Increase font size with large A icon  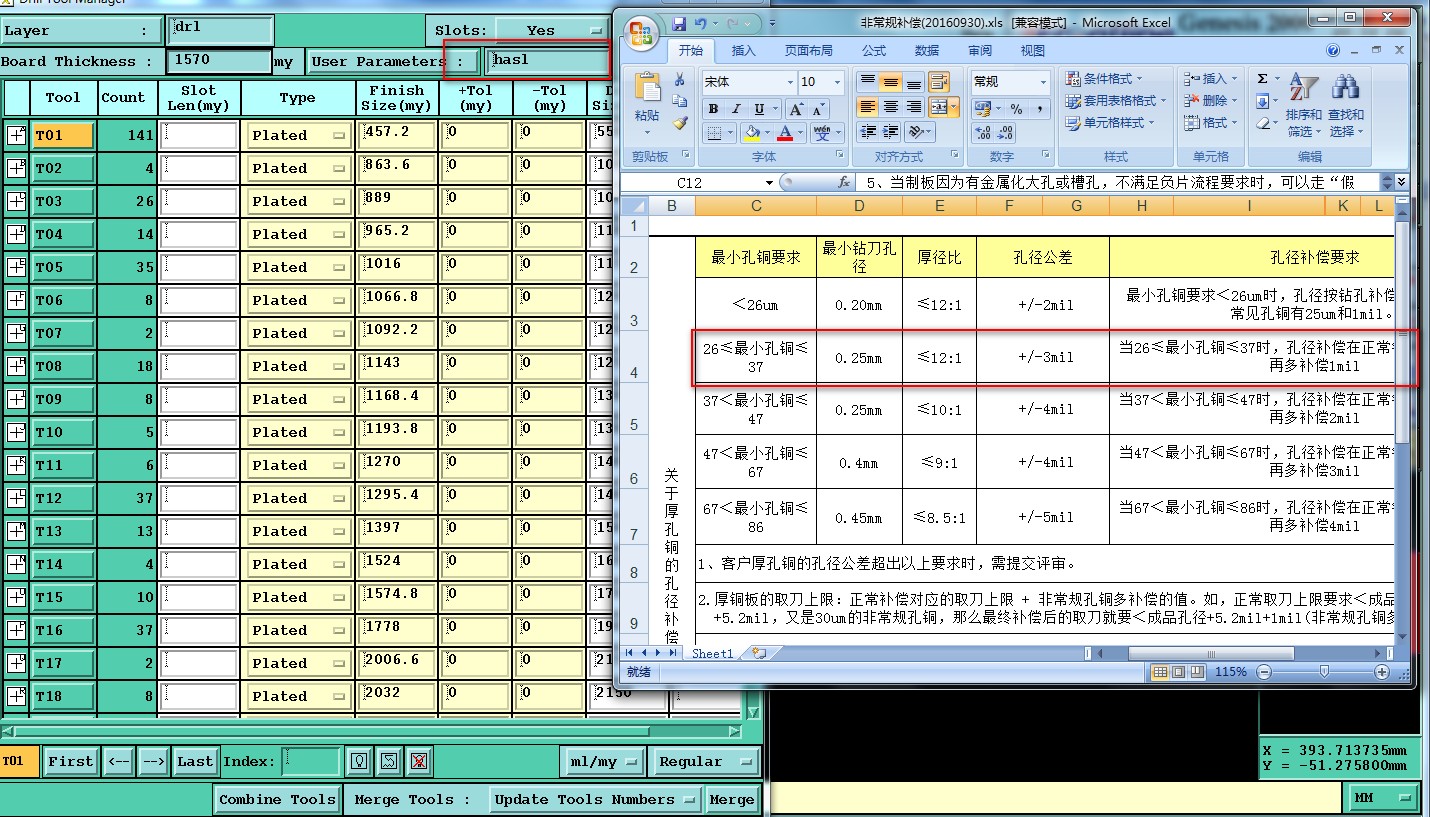point(796,109)
